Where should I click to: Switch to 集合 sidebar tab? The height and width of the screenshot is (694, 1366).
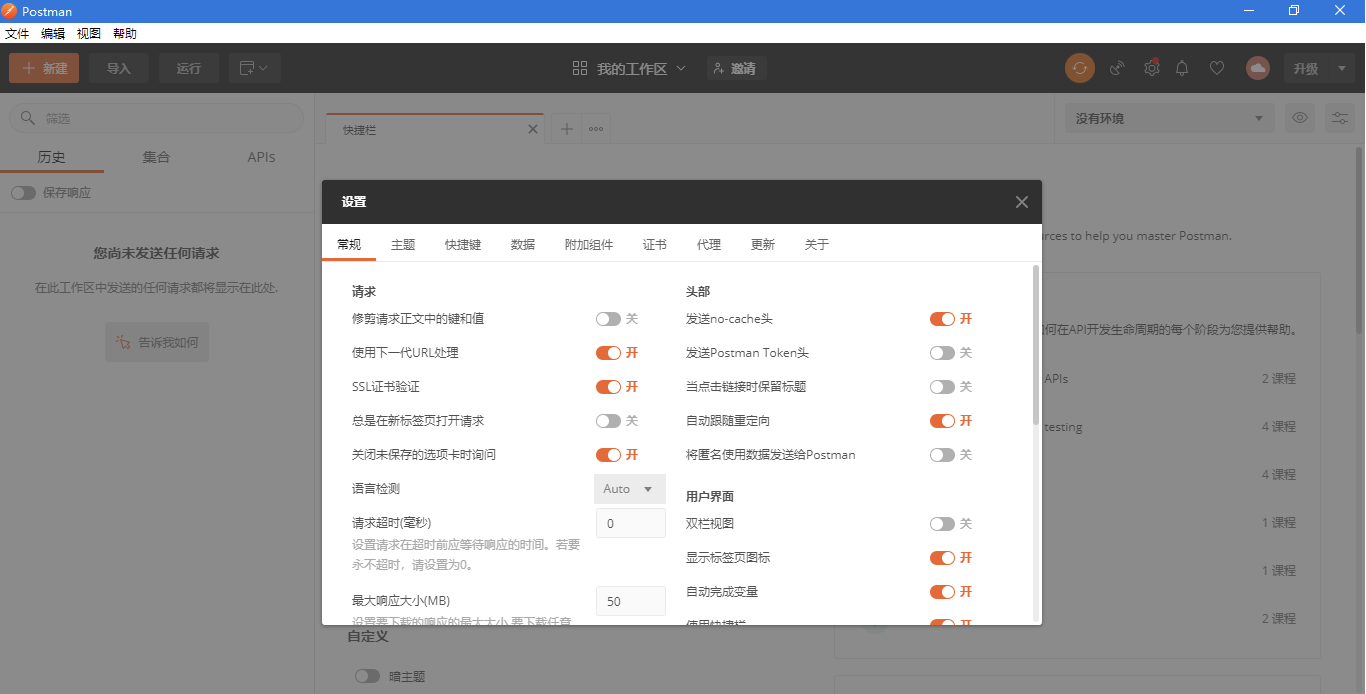(156, 157)
